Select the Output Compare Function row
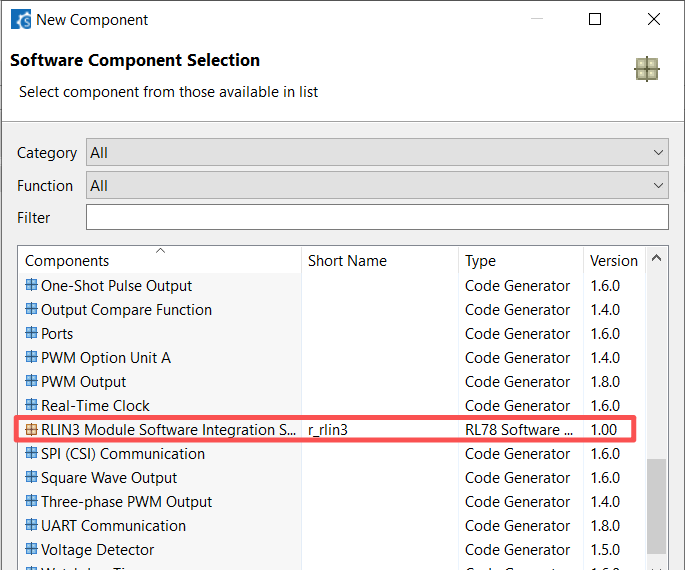Screen dimensions: 685x570 coord(126,310)
